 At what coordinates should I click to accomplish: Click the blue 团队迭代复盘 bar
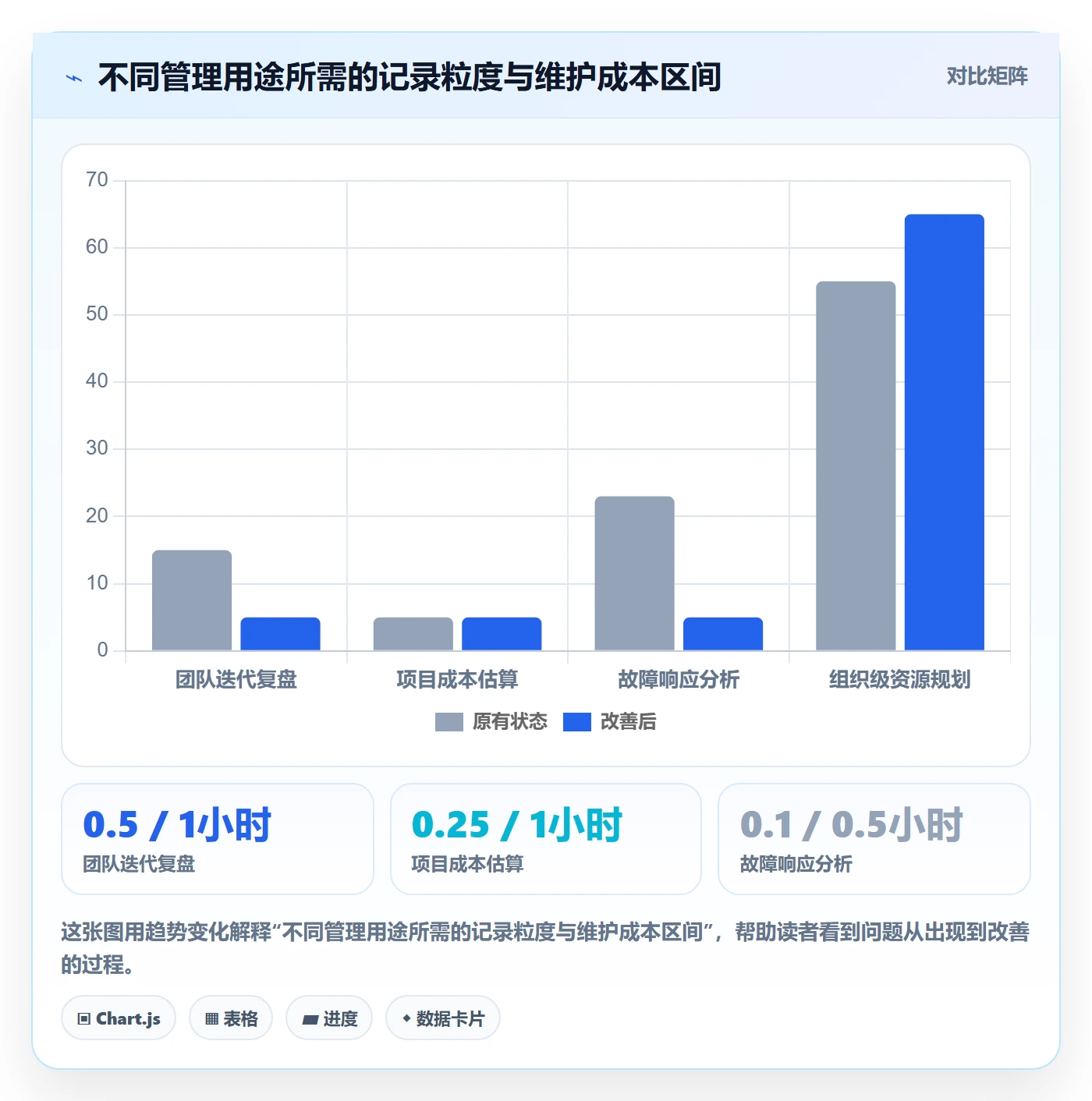click(x=280, y=634)
